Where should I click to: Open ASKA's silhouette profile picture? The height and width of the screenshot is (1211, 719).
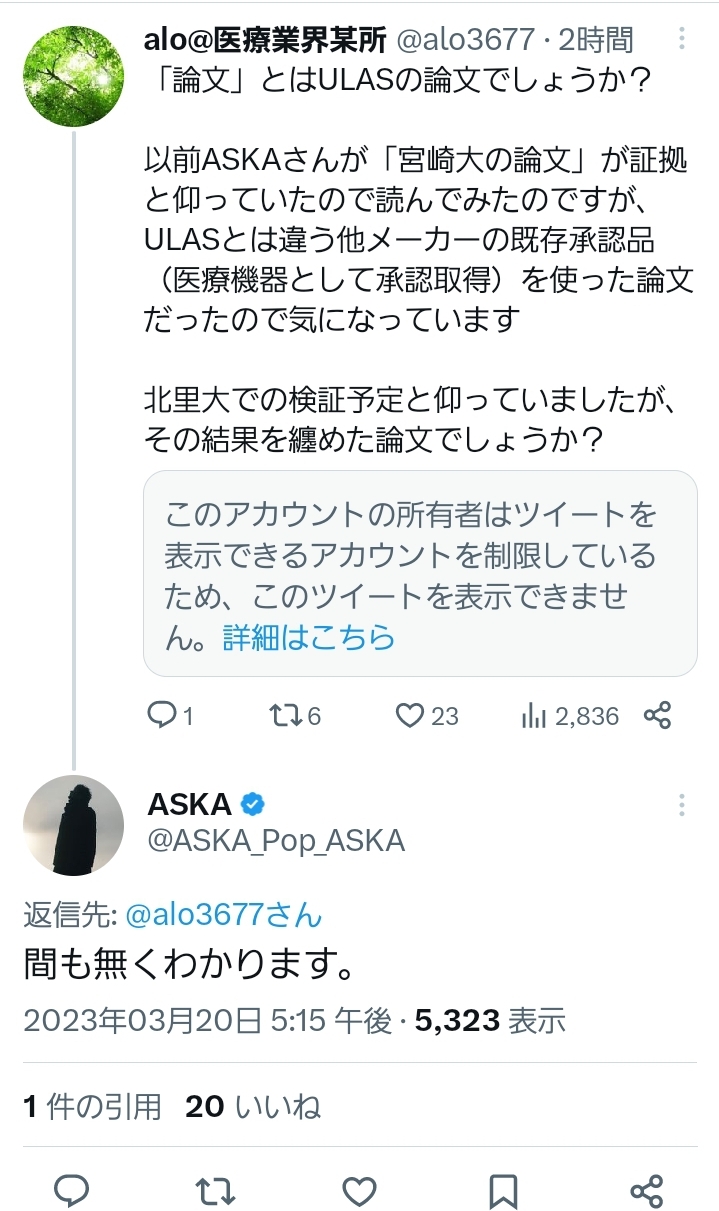click(x=73, y=825)
